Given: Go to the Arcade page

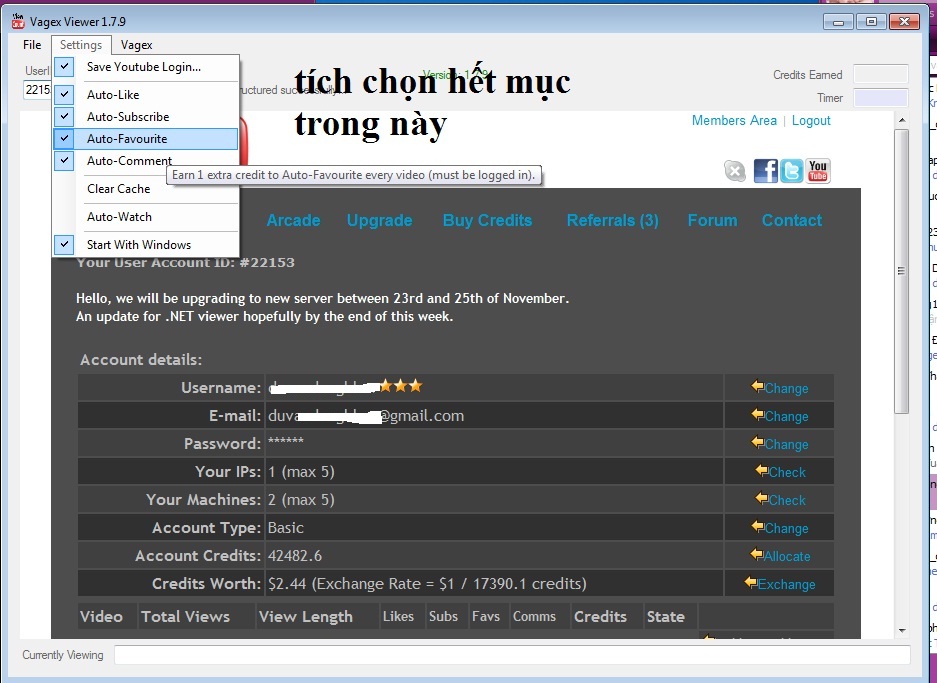Looking at the screenshot, I should 293,220.
